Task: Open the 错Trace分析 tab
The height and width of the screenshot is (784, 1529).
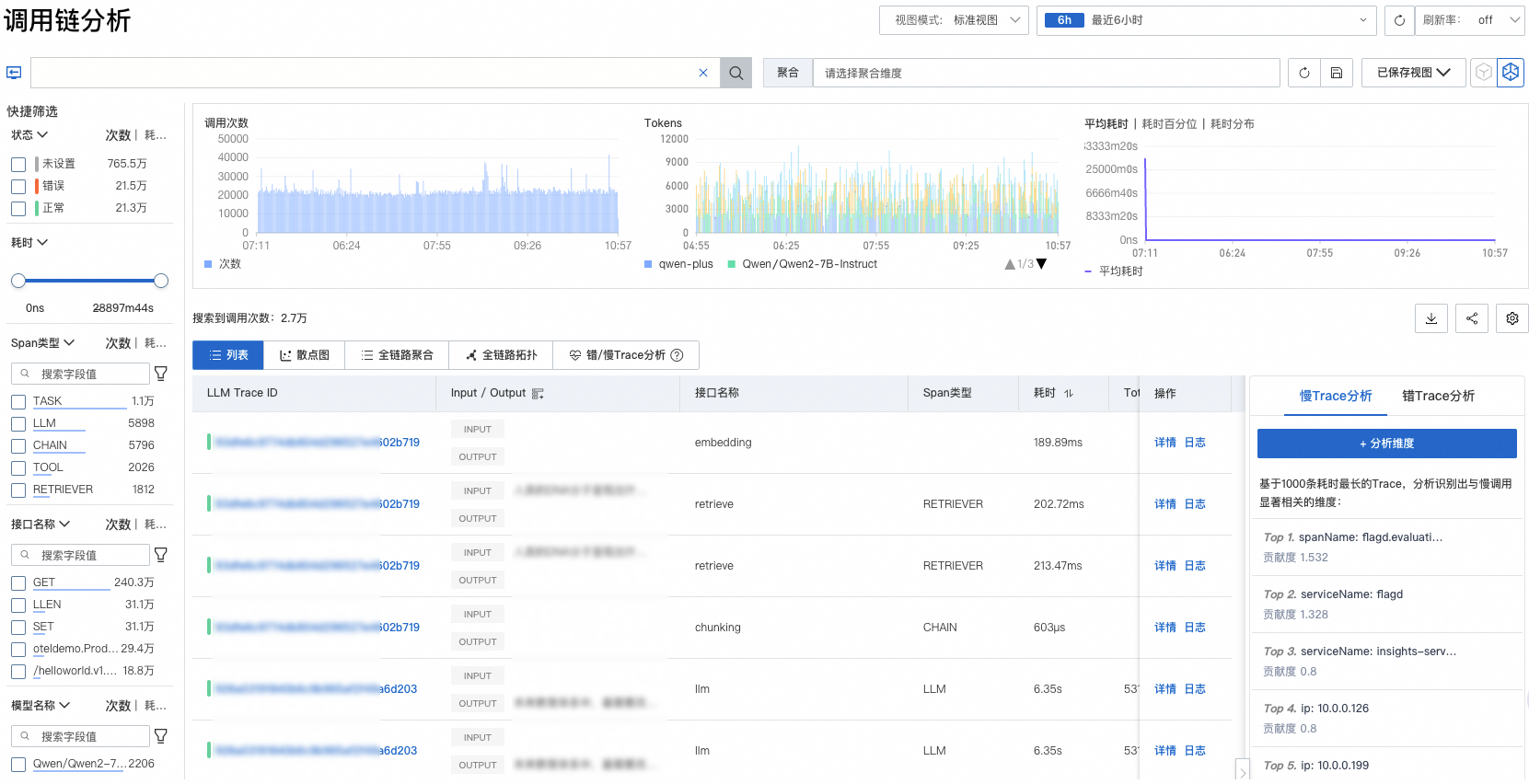Action: point(1439,396)
